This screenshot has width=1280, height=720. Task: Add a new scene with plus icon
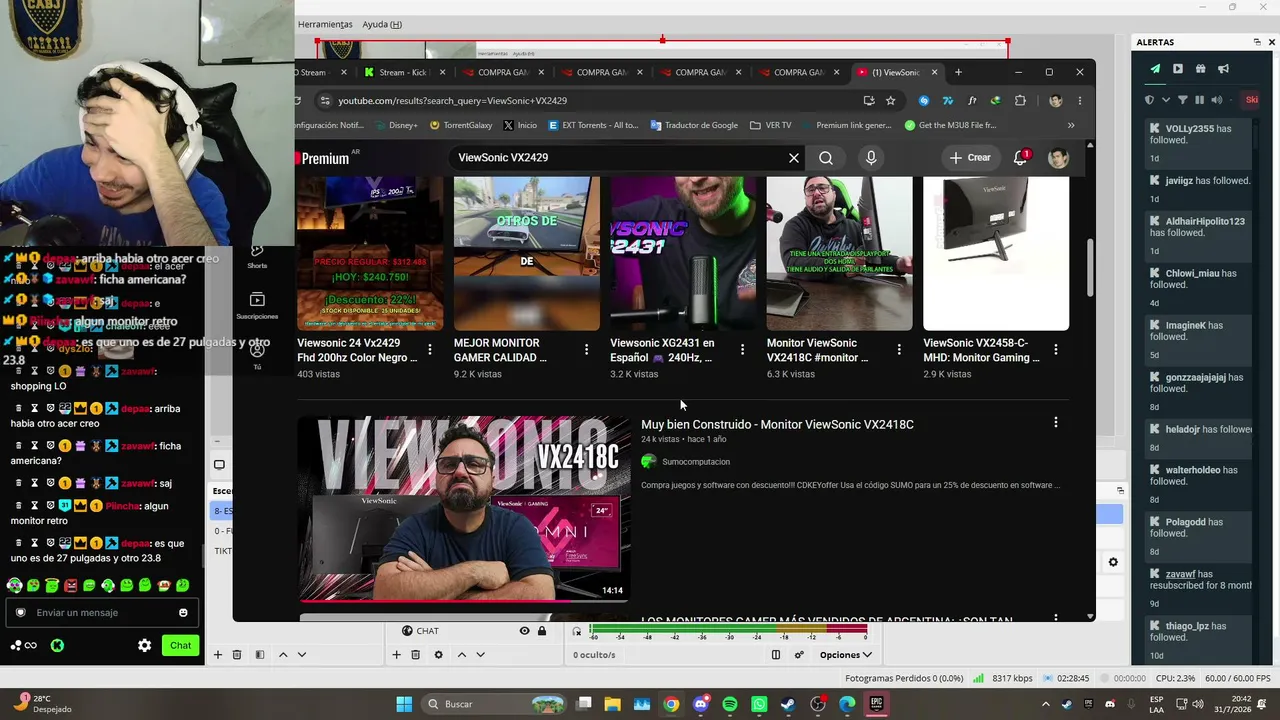click(217, 655)
